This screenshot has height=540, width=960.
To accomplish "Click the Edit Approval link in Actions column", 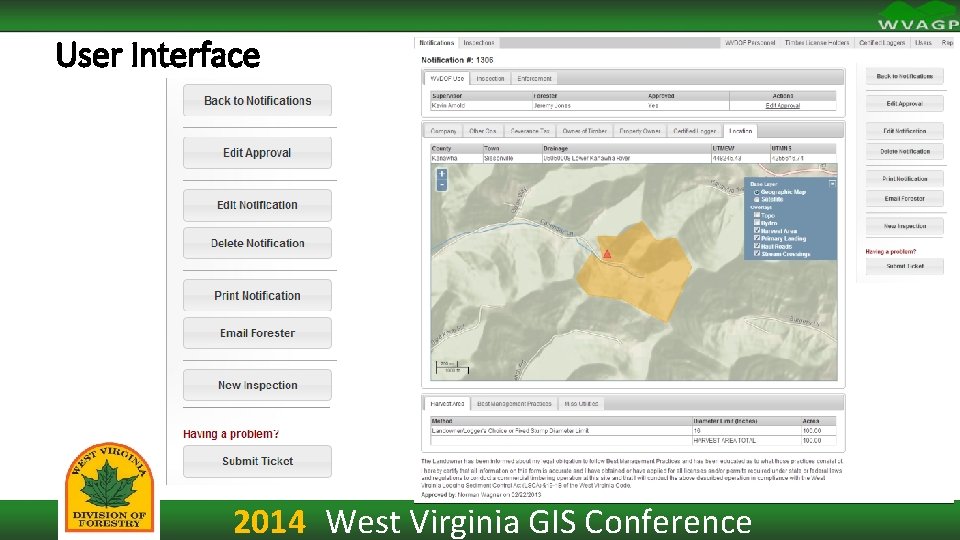I will pos(782,106).
